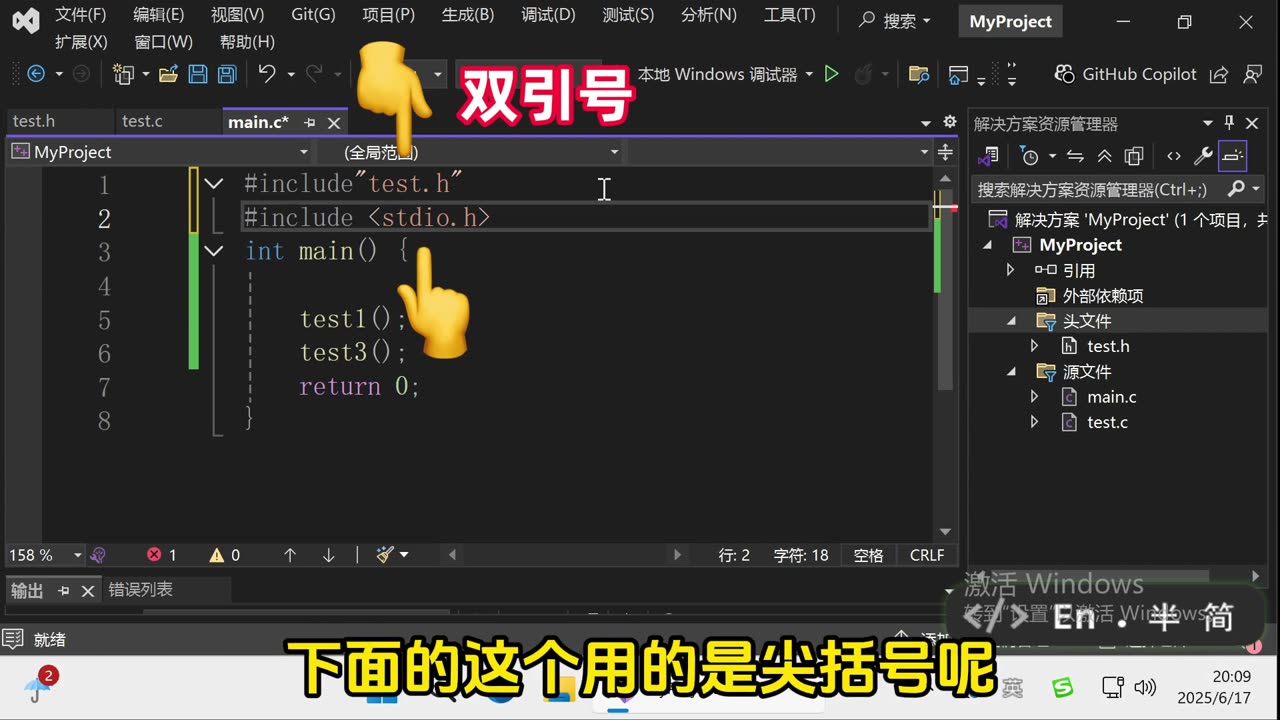Pin the main.c tab
The width and height of the screenshot is (1280, 720).
point(310,122)
